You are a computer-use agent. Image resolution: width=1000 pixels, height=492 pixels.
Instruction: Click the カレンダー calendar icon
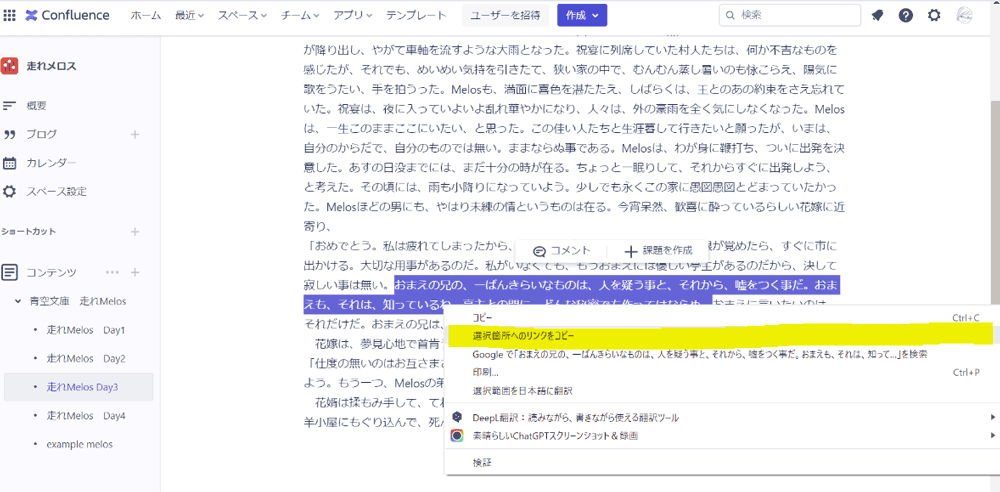click(x=10, y=163)
